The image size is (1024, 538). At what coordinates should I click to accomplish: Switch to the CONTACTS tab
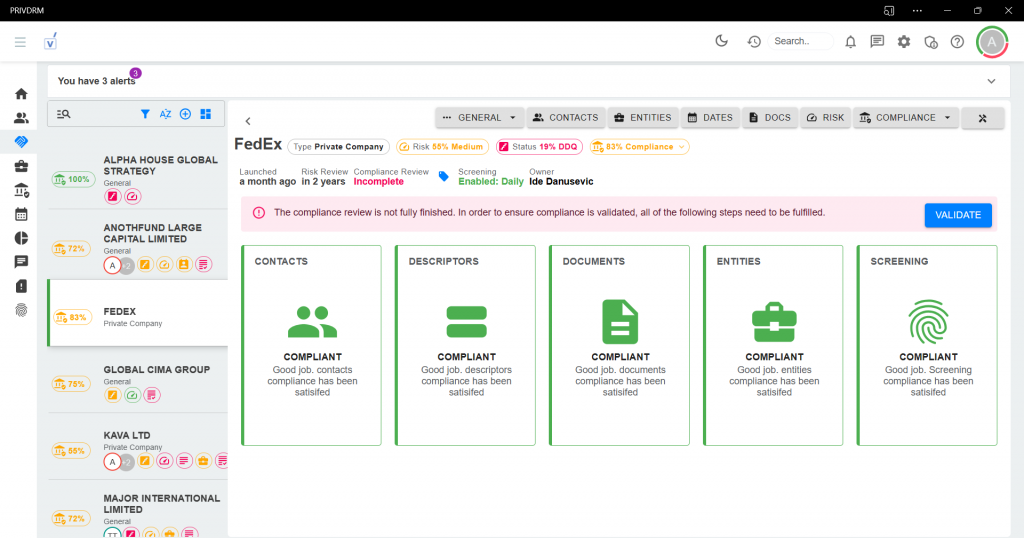[x=565, y=118]
